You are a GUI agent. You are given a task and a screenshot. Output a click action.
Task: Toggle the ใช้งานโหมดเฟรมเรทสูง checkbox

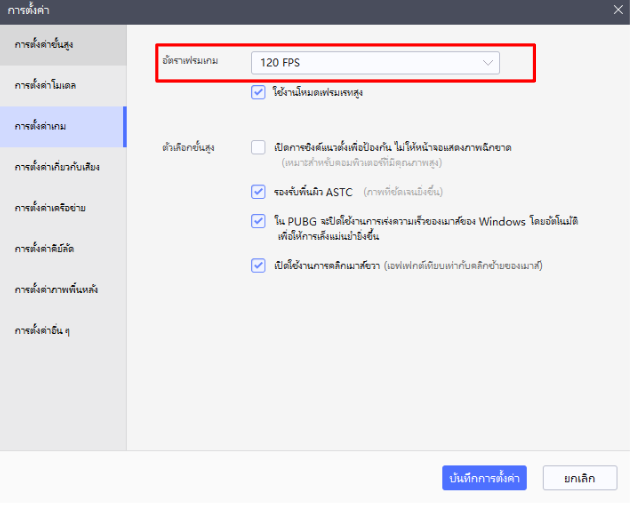259,93
